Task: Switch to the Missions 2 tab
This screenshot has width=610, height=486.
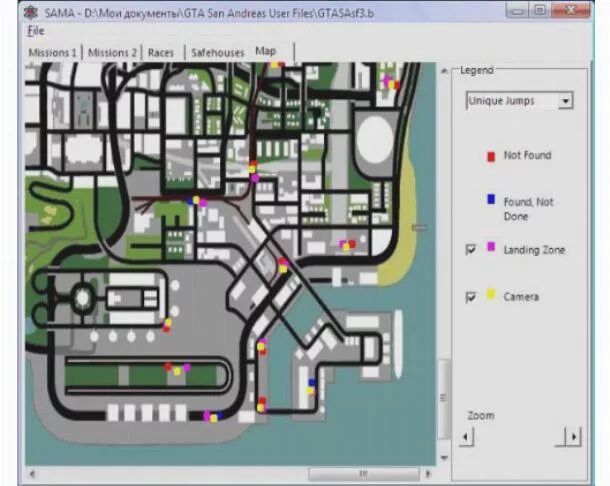Action: 112,53
